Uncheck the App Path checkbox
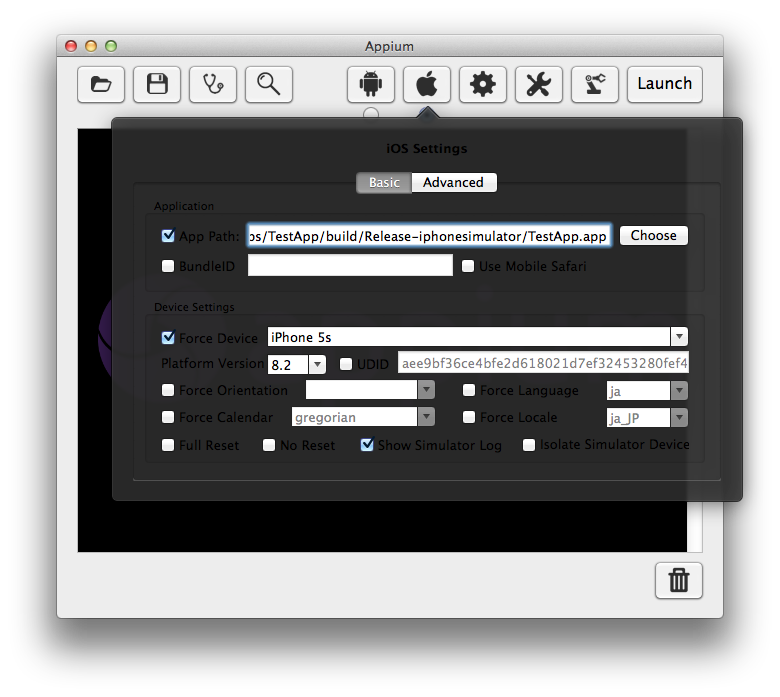Image resolution: width=780 pixels, height=697 pixels. pos(168,236)
